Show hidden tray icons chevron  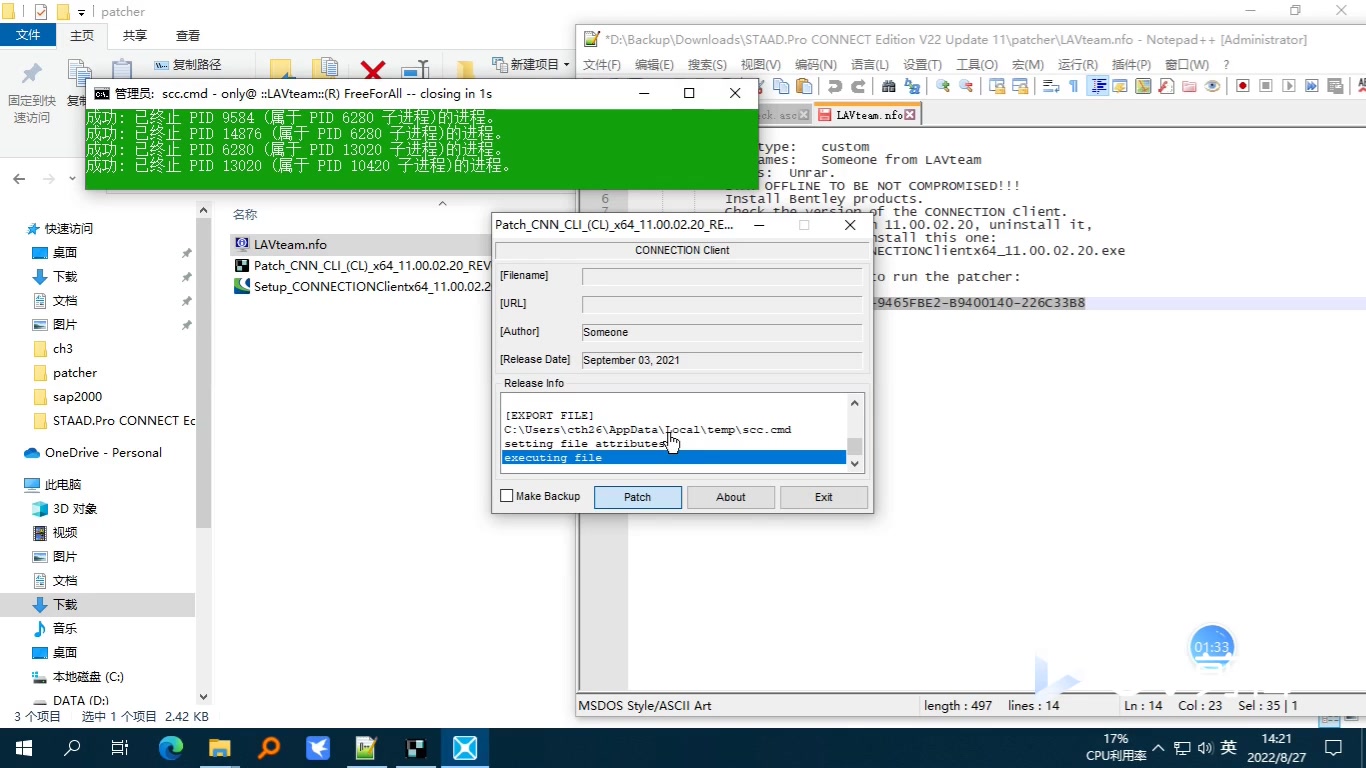click(x=1158, y=748)
